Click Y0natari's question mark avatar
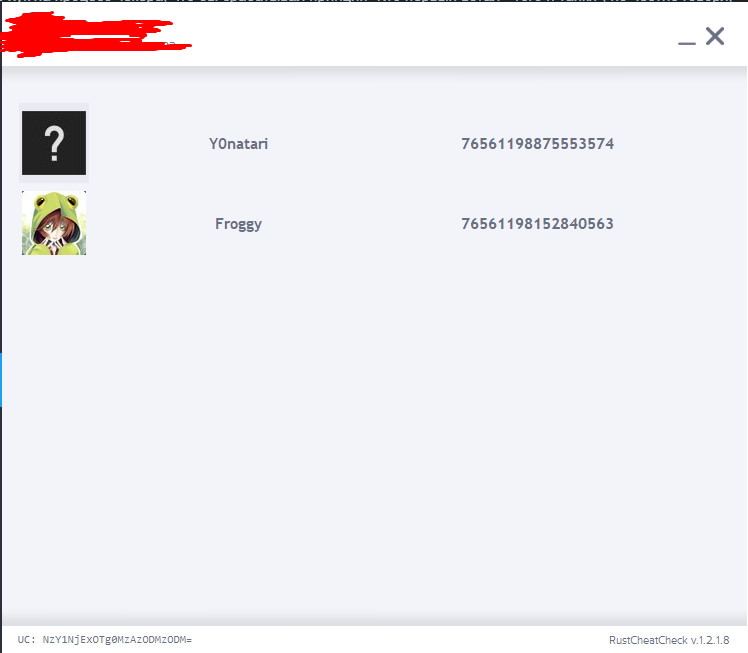 (54, 143)
